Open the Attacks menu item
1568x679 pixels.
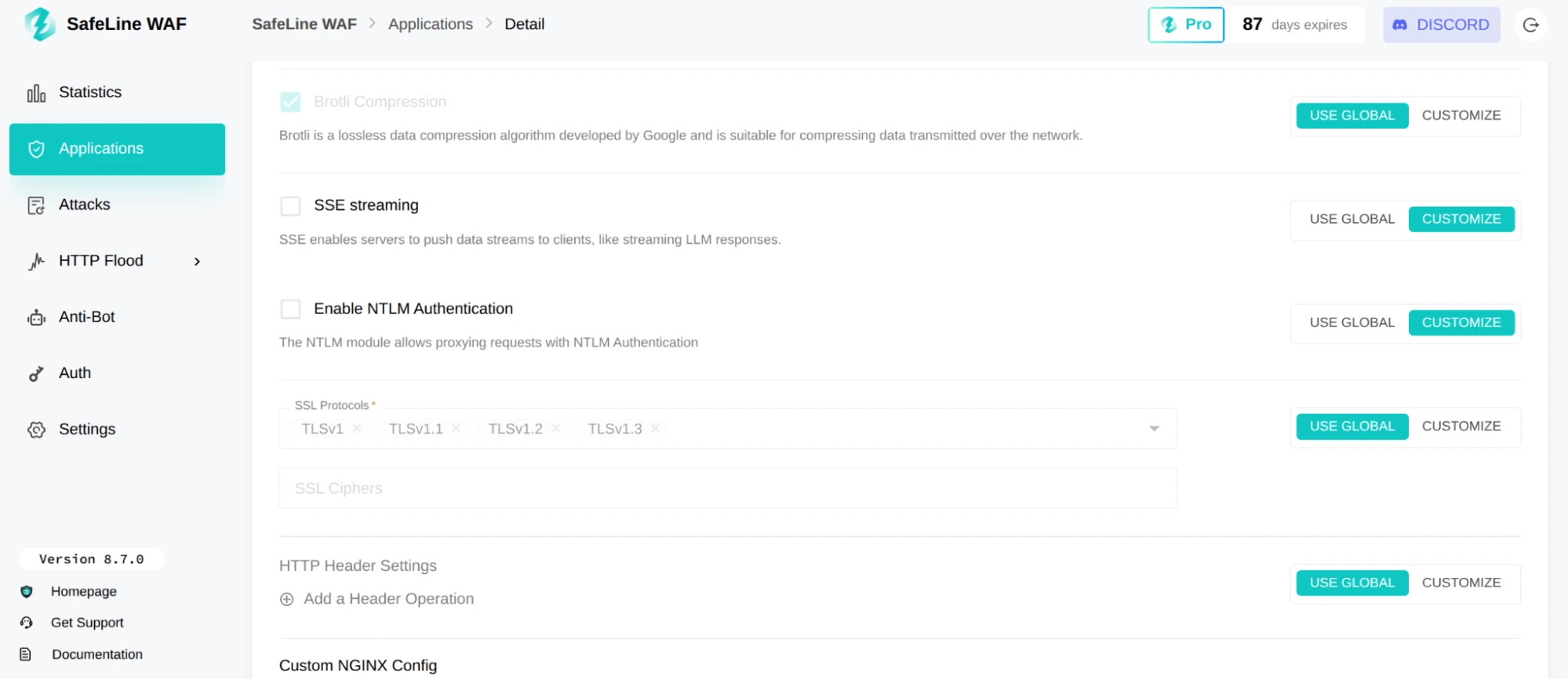[x=117, y=205]
